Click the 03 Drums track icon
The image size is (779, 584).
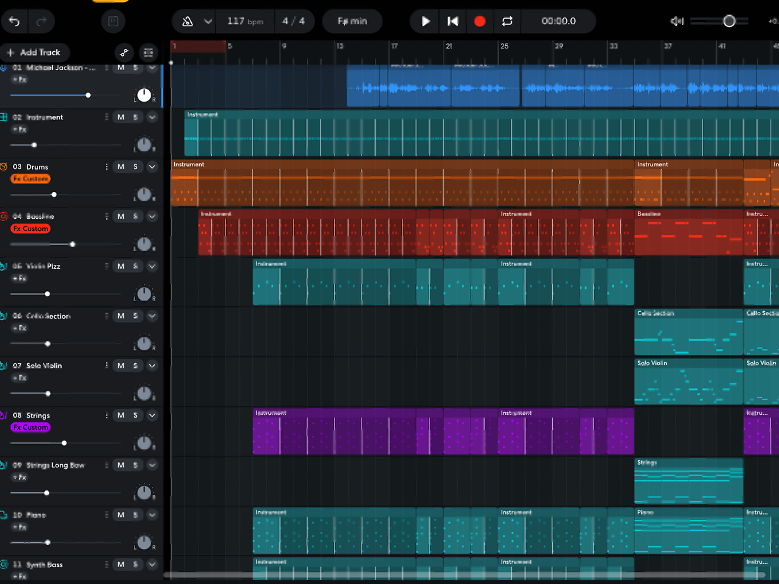(3, 167)
